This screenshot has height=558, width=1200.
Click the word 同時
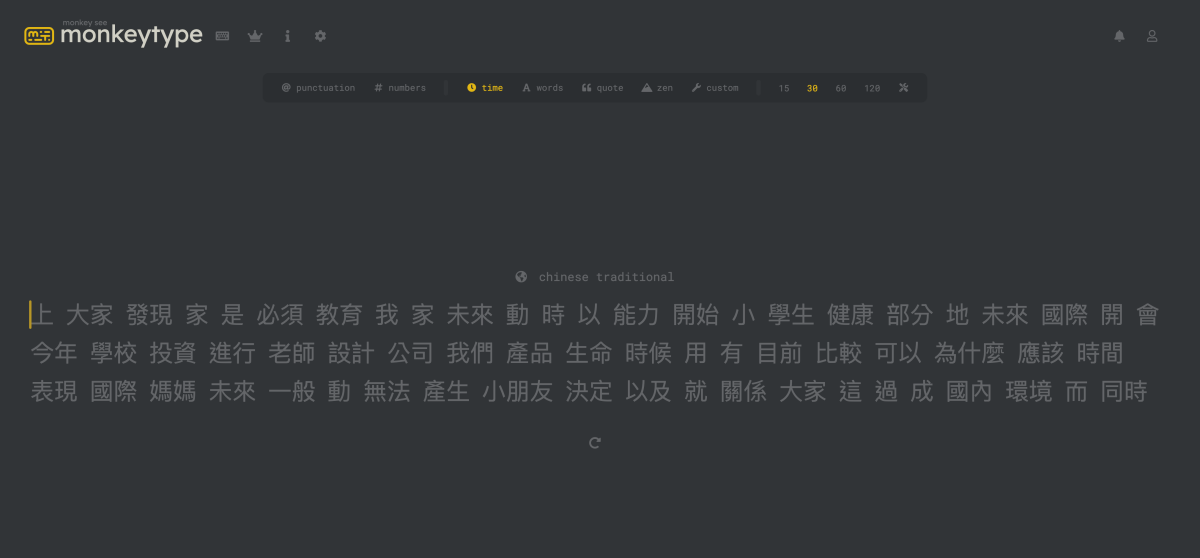tap(1124, 391)
